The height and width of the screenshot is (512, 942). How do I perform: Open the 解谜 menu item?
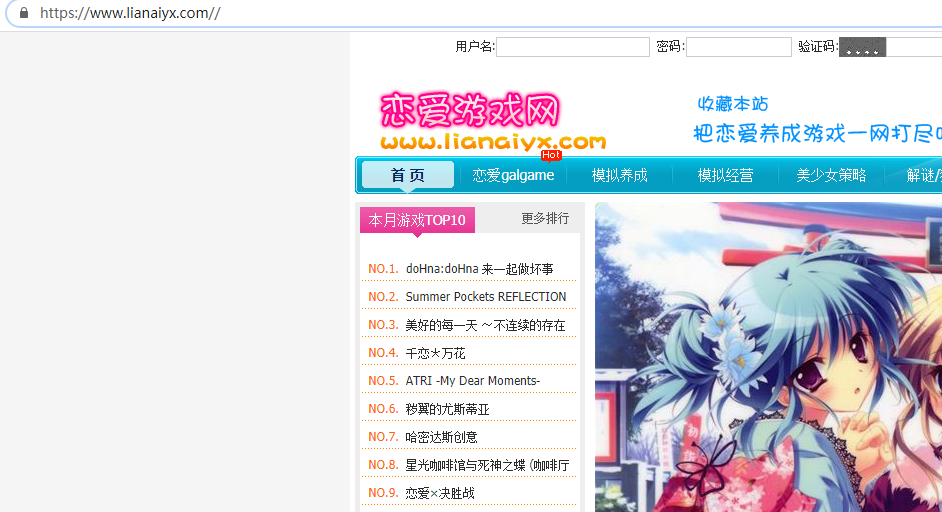click(x=924, y=175)
